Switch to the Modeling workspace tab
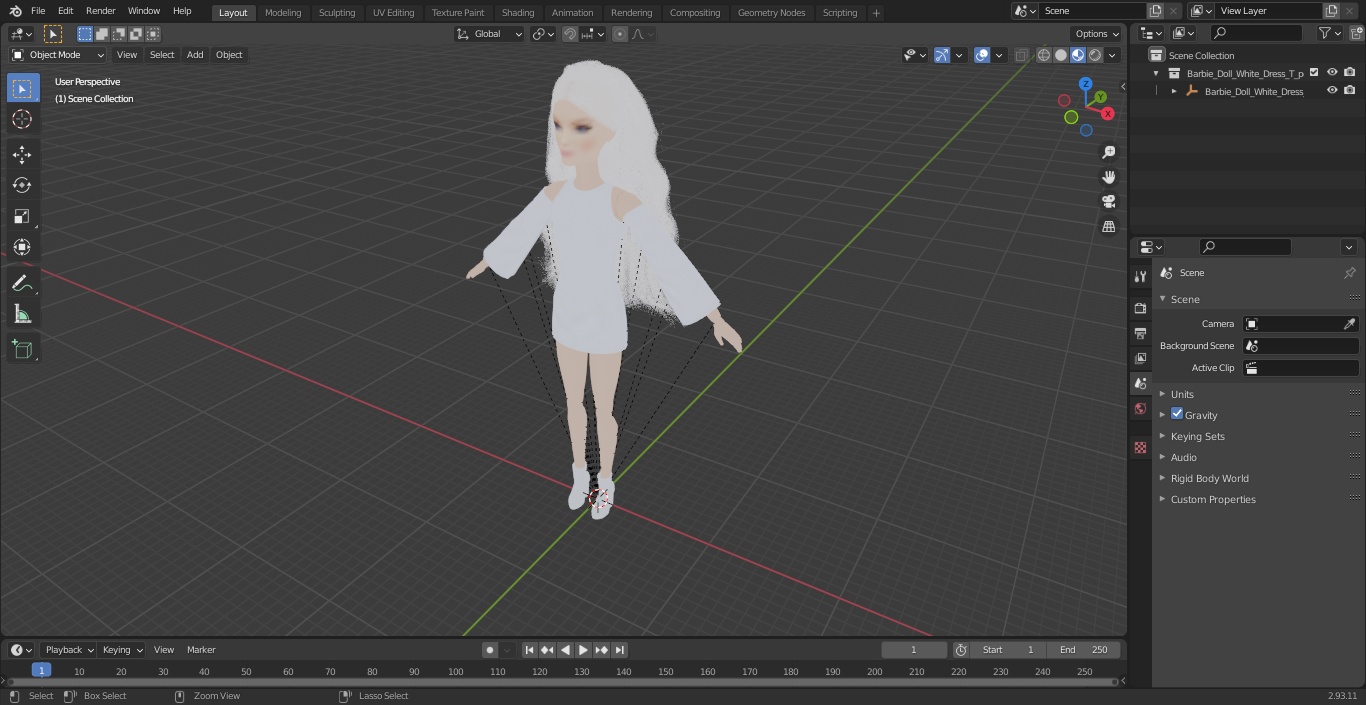 pyautogui.click(x=283, y=13)
